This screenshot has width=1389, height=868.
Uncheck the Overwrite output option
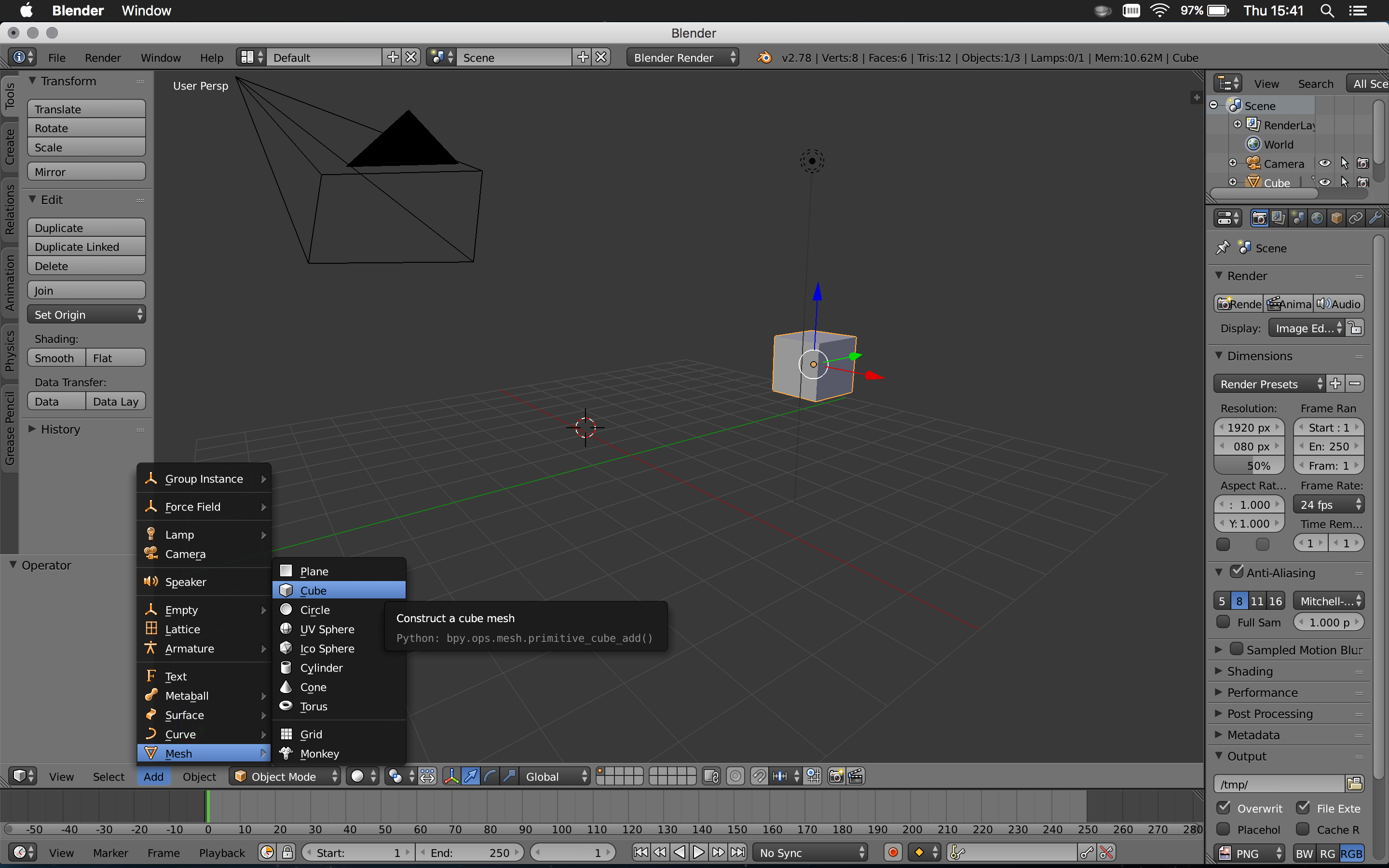1224,808
